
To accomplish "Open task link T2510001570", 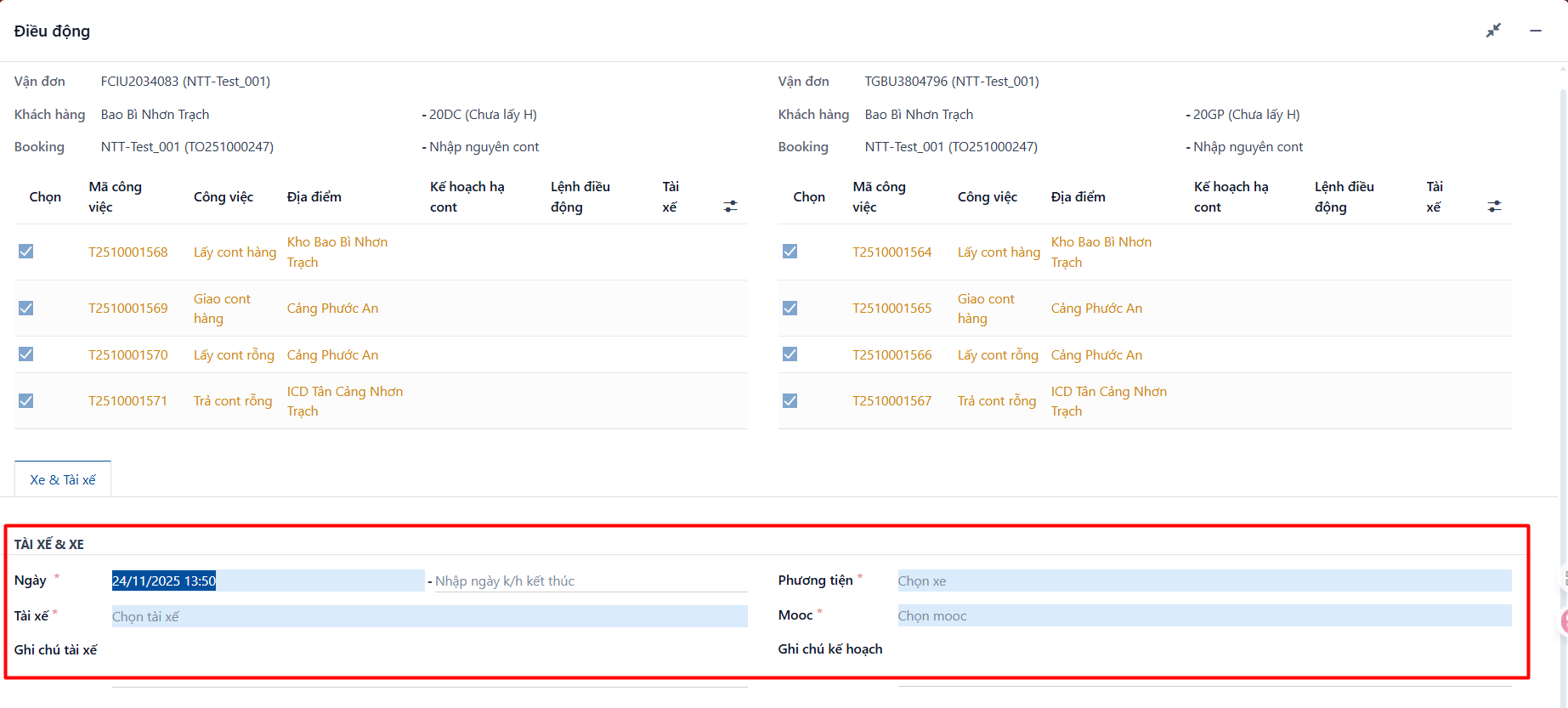I will pos(128,355).
